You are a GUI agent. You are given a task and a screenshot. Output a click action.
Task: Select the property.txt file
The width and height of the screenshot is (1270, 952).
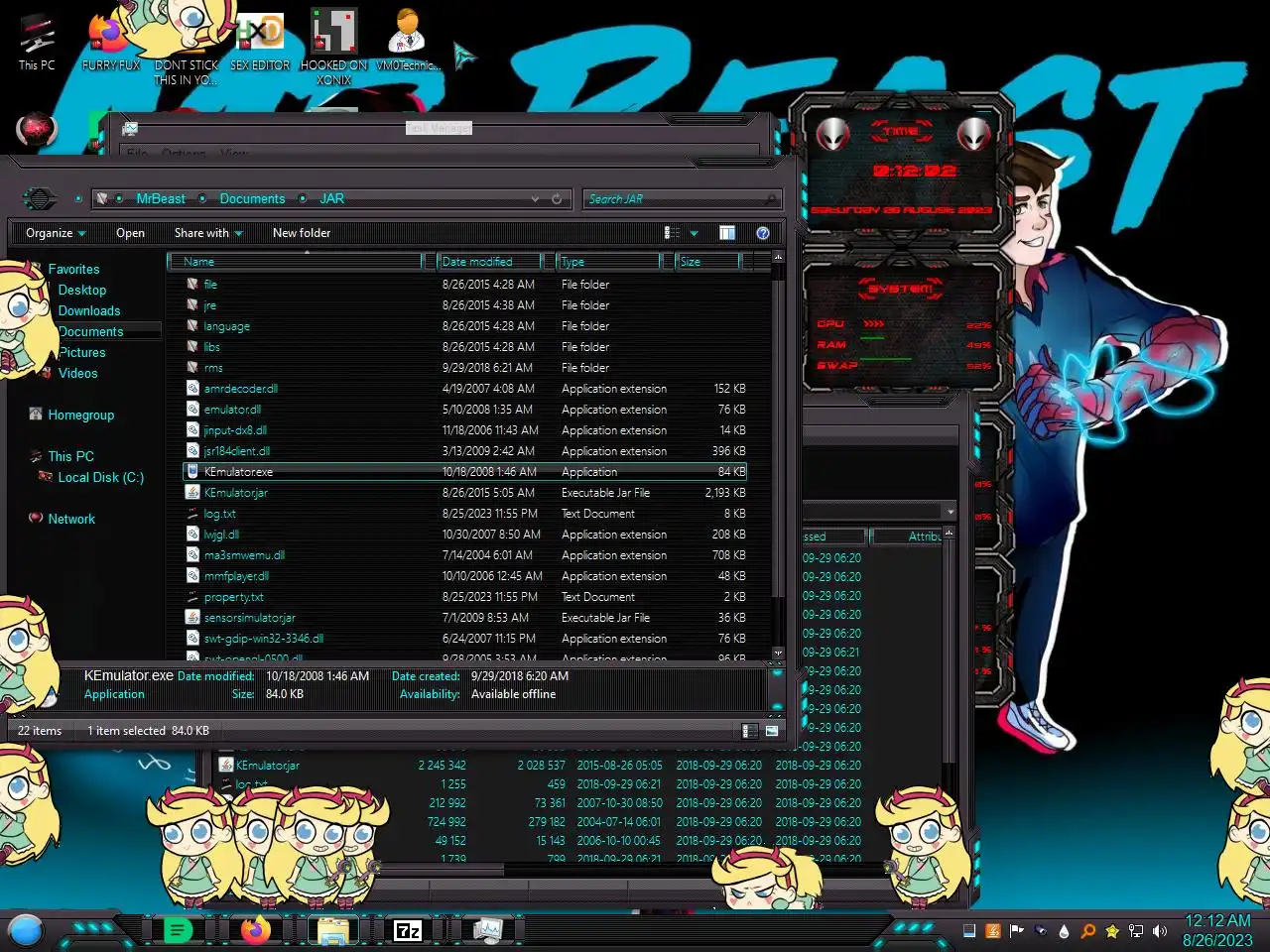[466, 597]
